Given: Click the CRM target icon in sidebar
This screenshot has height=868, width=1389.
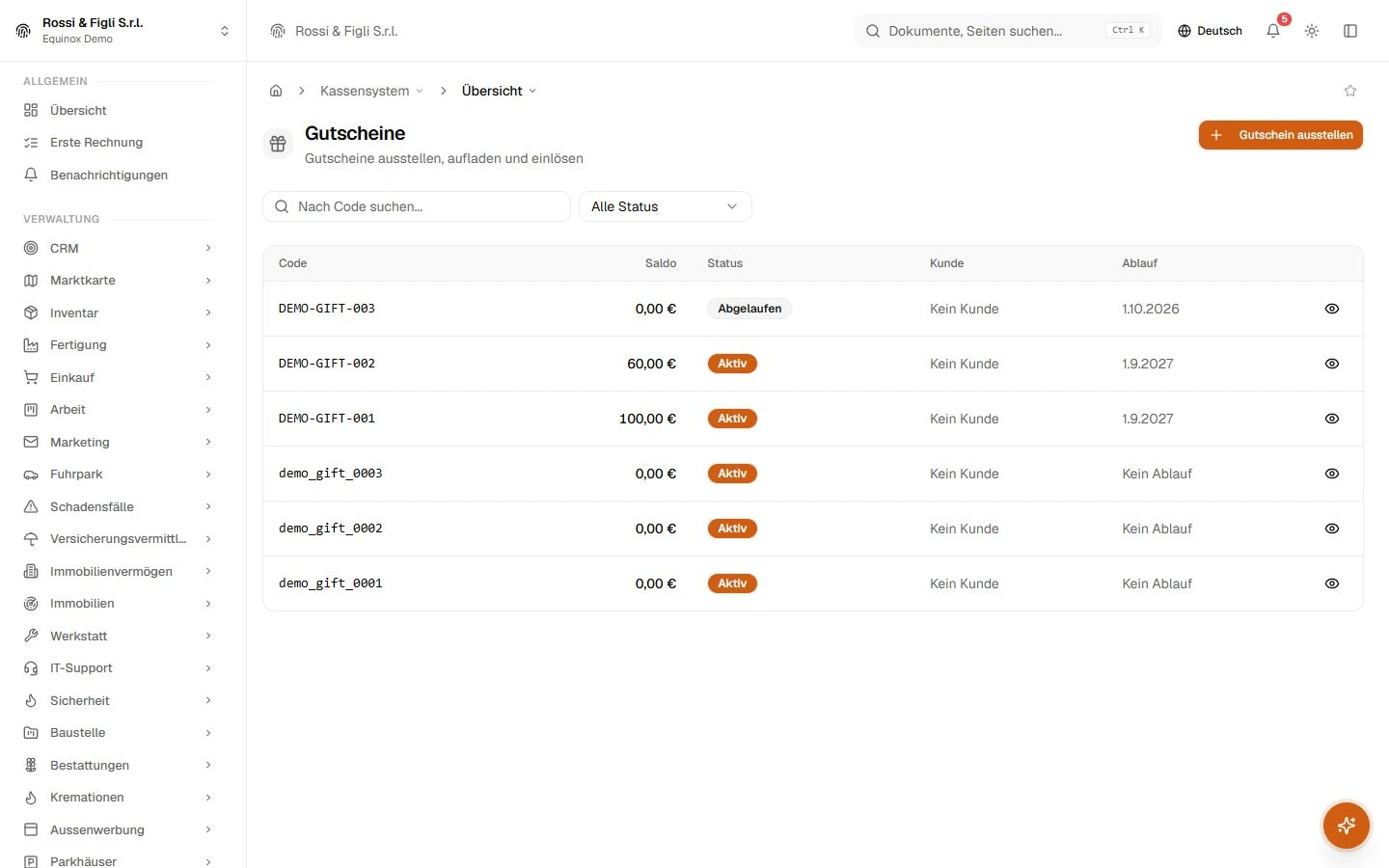Looking at the screenshot, I should 31,248.
